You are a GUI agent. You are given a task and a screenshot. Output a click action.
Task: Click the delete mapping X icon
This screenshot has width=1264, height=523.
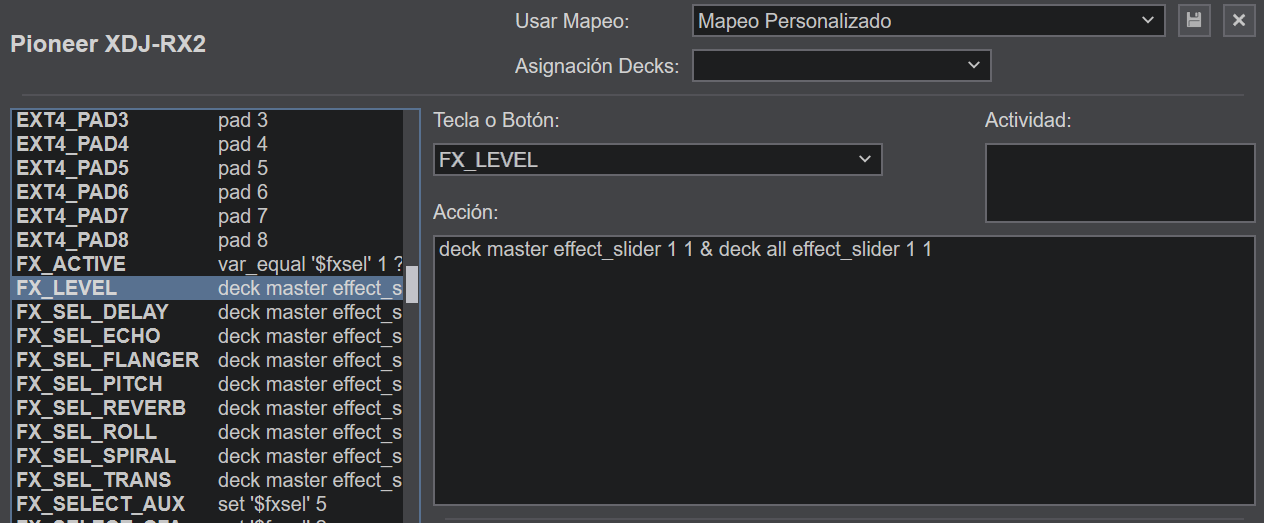1239,20
